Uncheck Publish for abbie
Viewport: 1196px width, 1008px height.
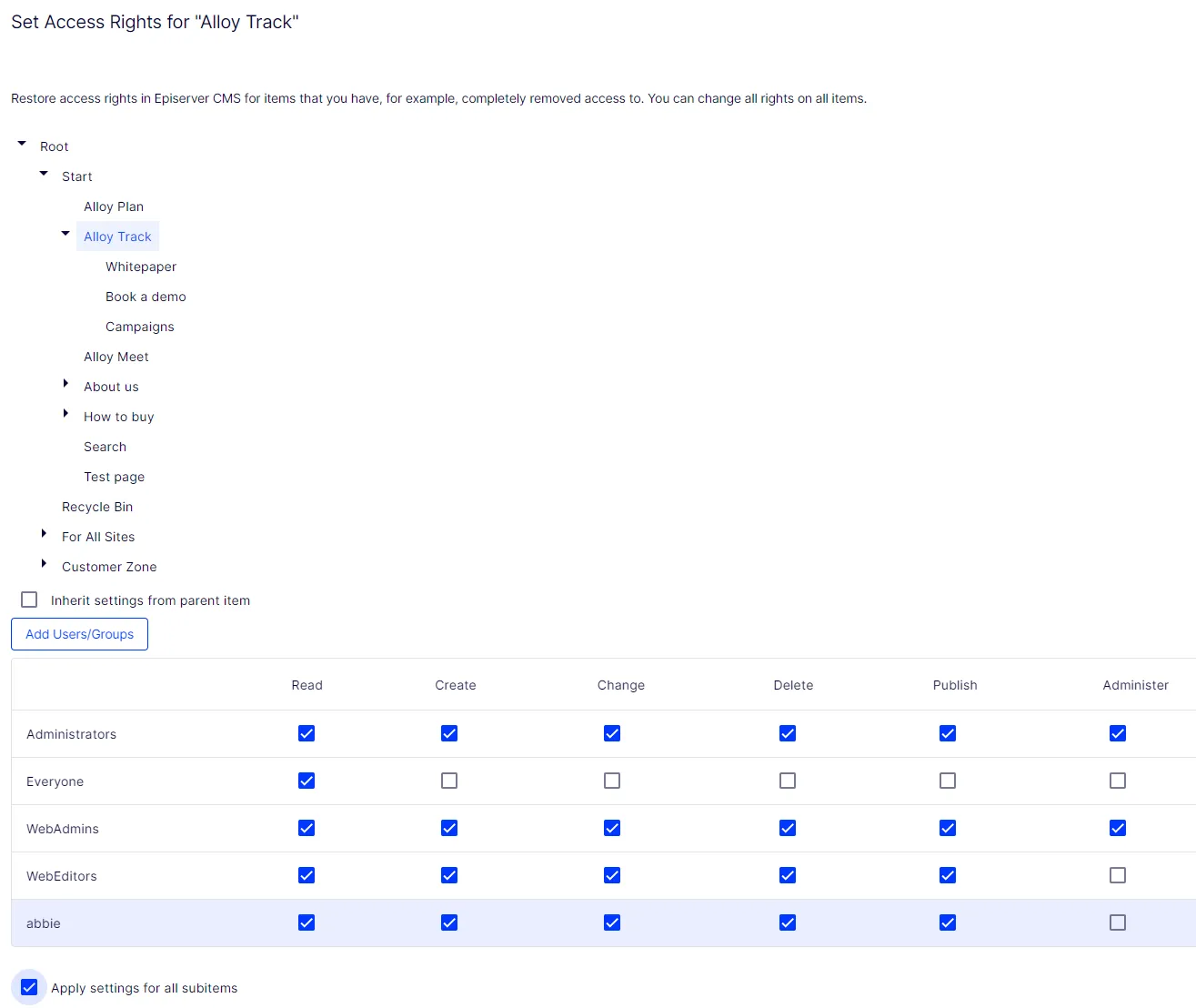tap(948, 922)
